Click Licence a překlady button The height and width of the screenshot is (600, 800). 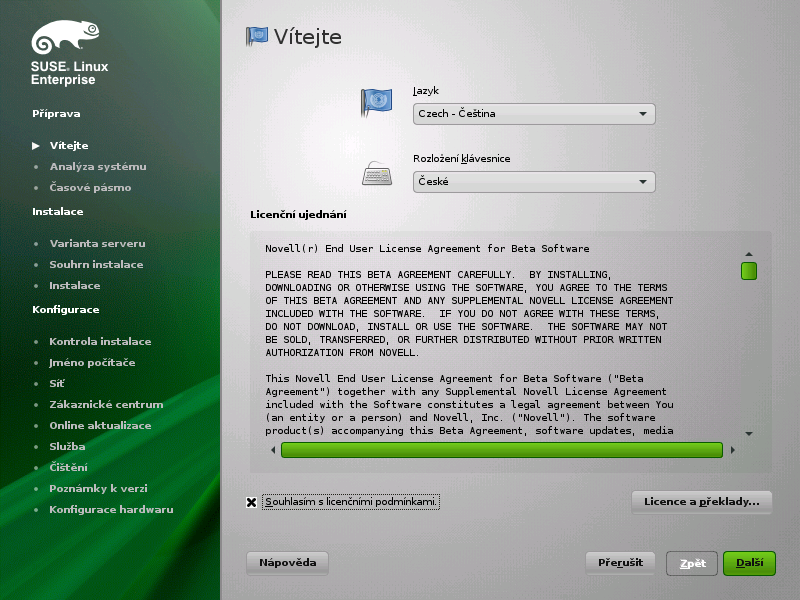(x=702, y=502)
